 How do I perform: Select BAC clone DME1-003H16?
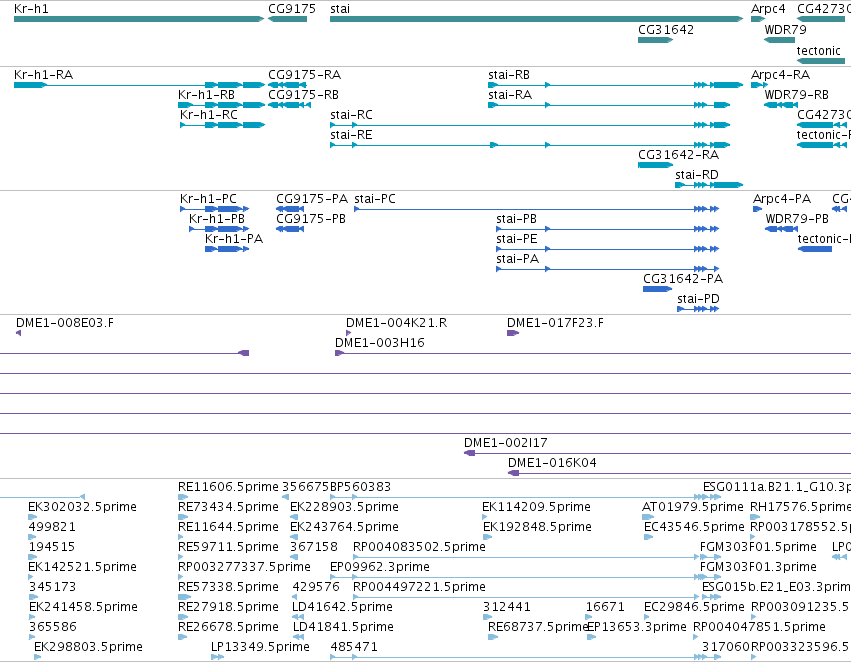(x=593, y=353)
